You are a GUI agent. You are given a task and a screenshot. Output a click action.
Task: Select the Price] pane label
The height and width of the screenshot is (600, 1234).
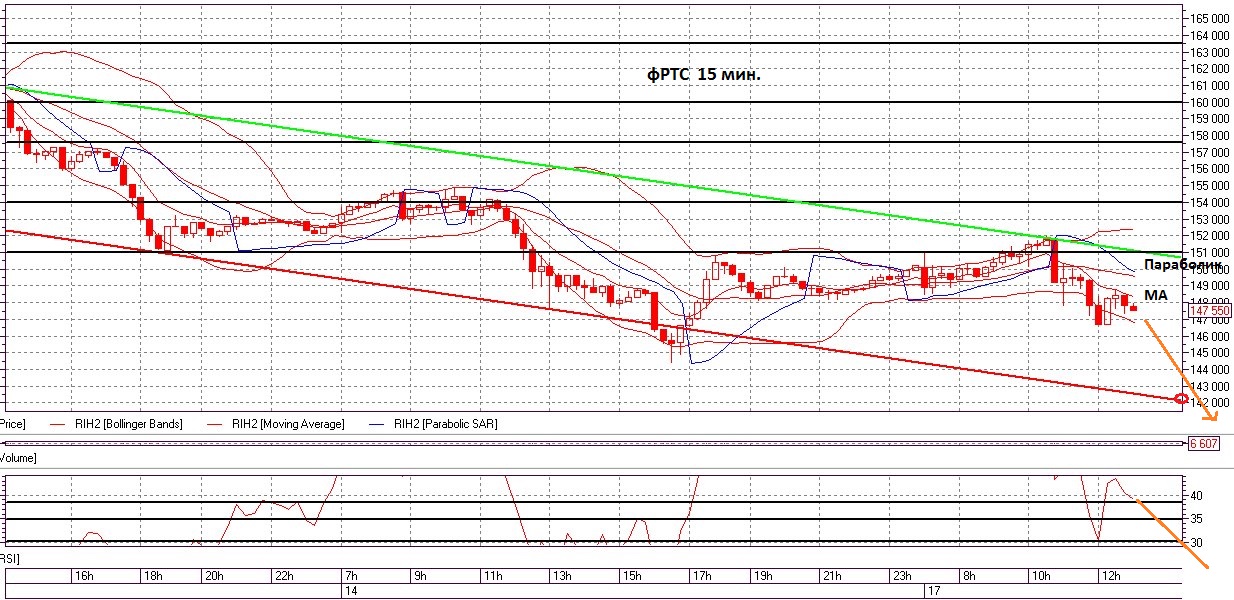click(12, 424)
